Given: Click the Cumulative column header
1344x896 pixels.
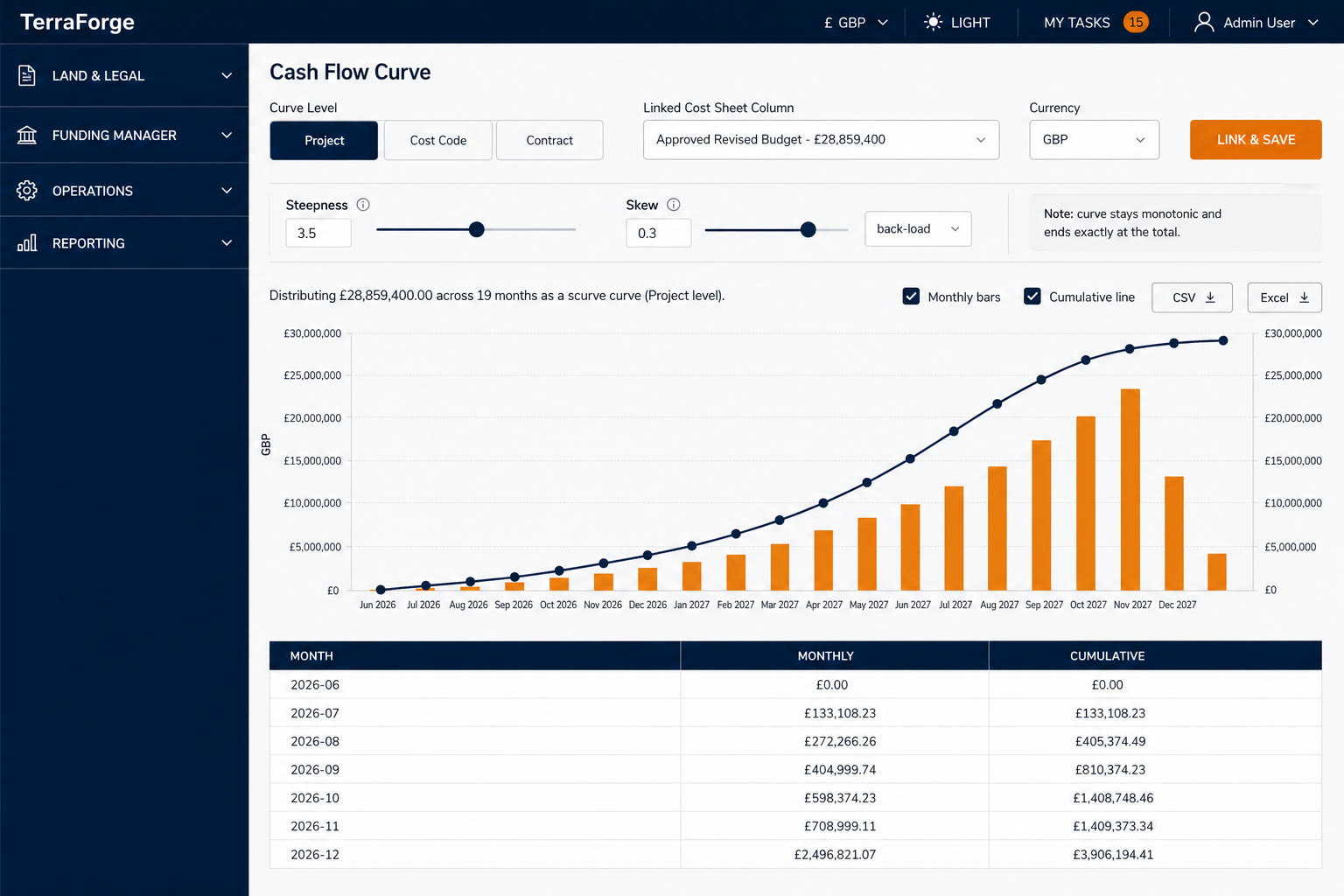Looking at the screenshot, I should pyautogui.click(x=1155, y=655).
